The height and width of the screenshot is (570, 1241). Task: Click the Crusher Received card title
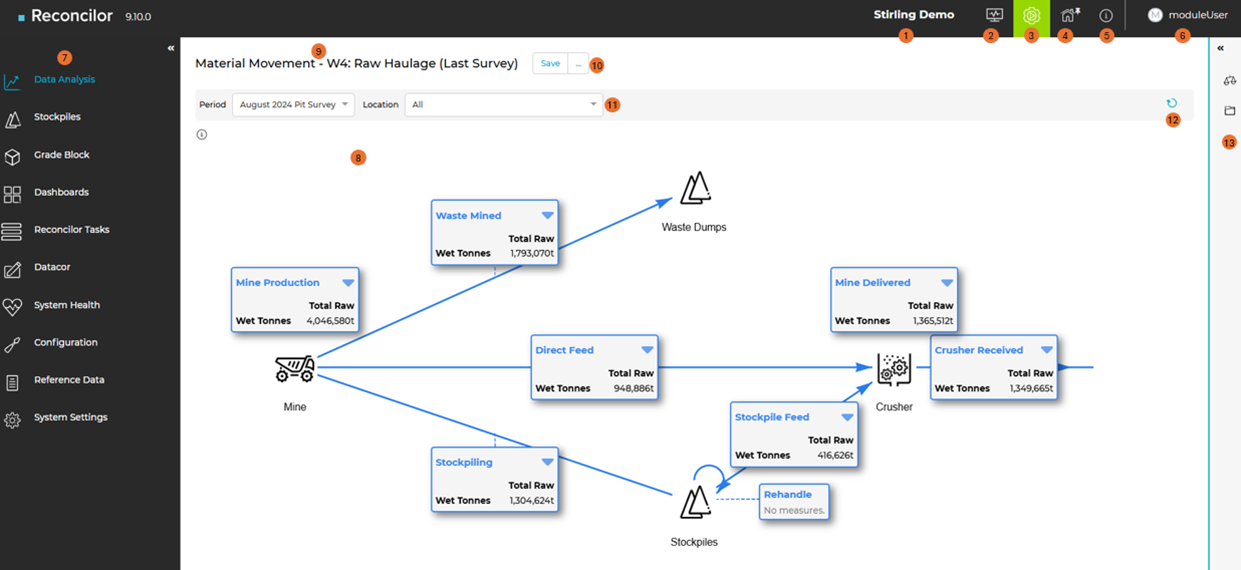coord(979,350)
